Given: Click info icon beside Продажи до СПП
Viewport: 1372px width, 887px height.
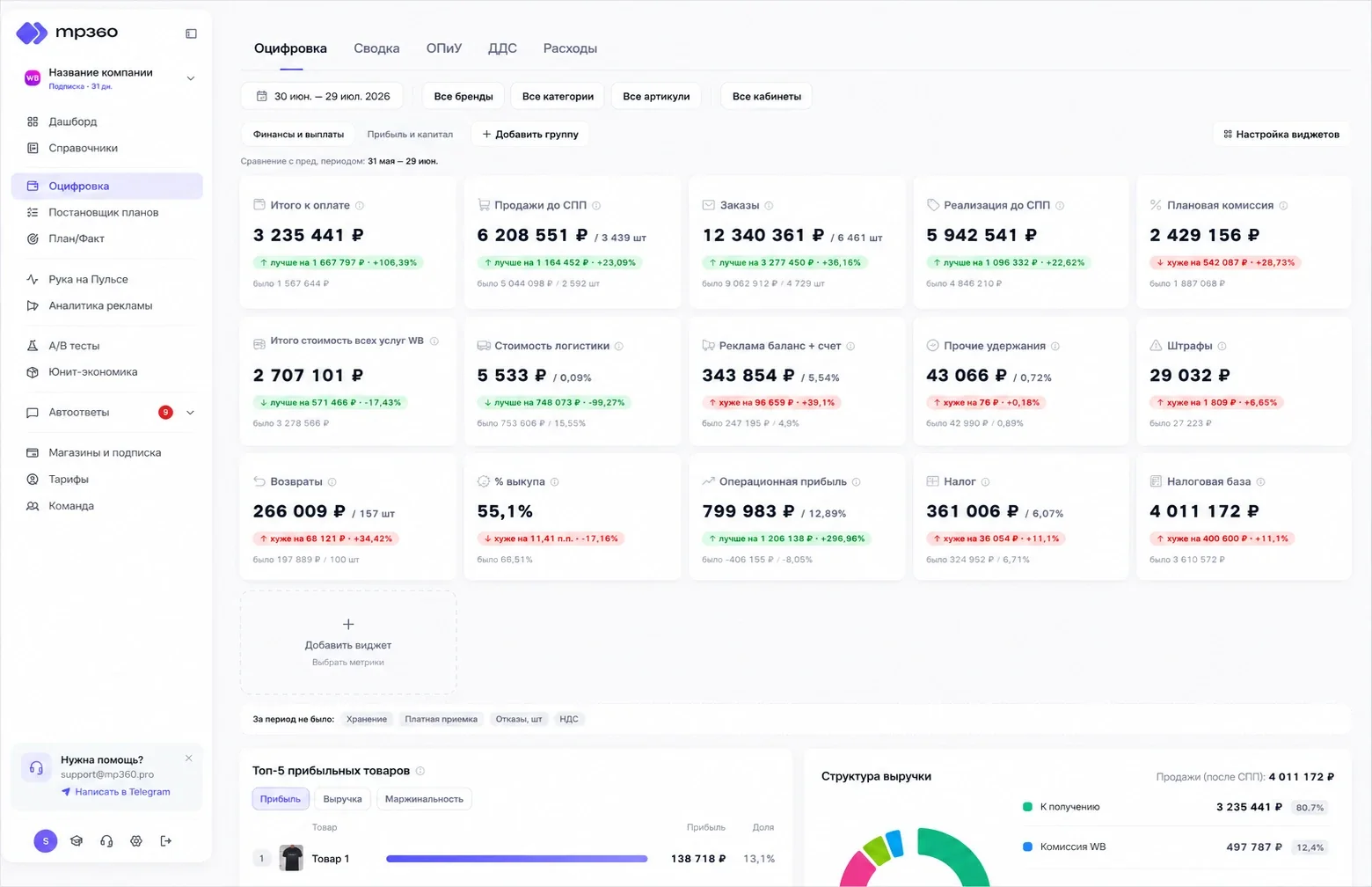Looking at the screenshot, I should coord(596,206).
